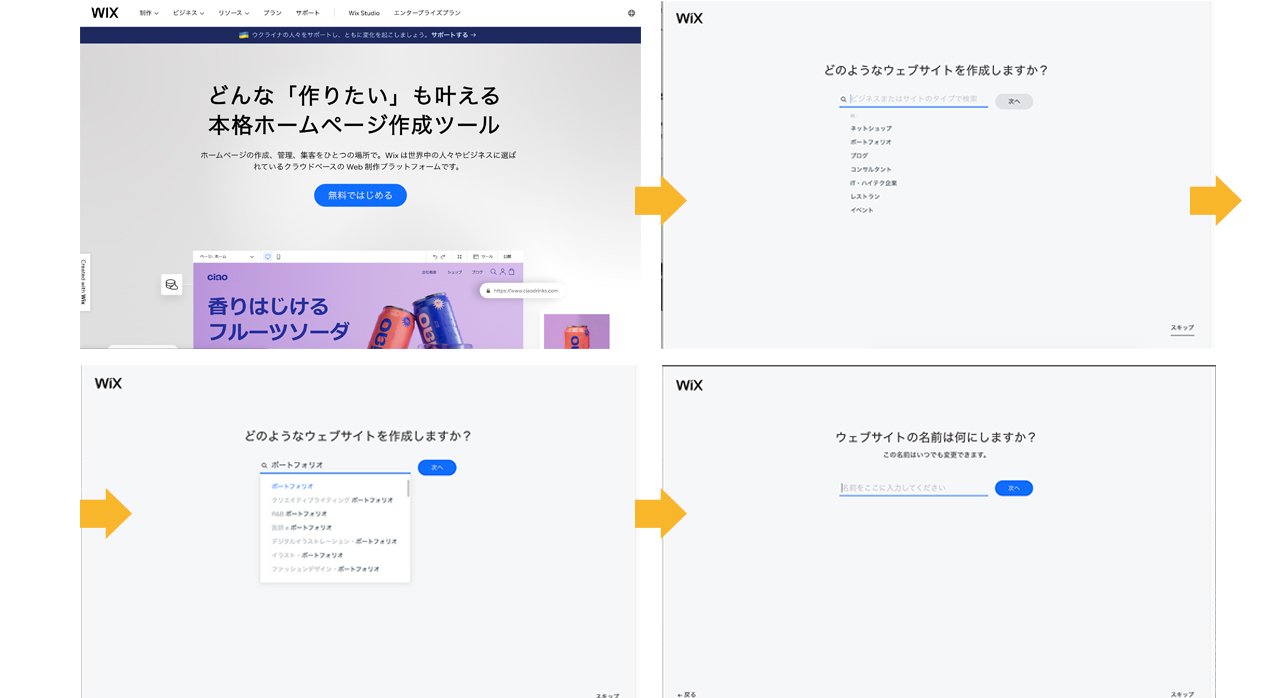1288x698 pixels.
Task: Click the ciaodrinks.com URL pill
Action: [x=522, y=291]
